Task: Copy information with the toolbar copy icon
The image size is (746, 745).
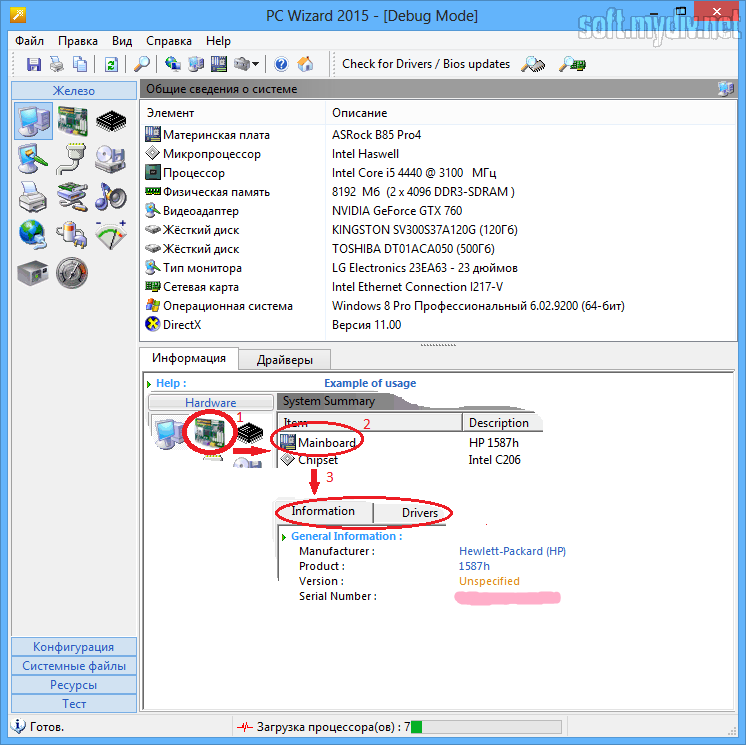Action: (80, 64)
